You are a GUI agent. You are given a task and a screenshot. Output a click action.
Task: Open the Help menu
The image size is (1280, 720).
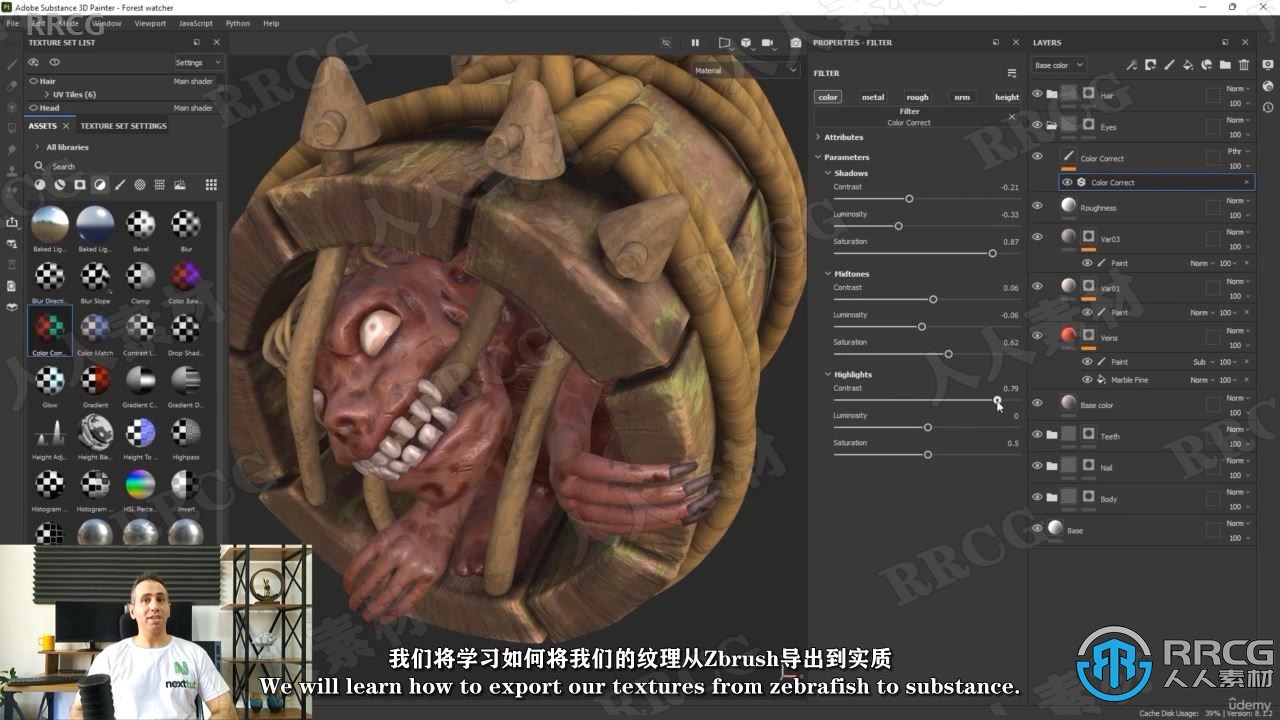pyautogui.click(x=271, y=23)
